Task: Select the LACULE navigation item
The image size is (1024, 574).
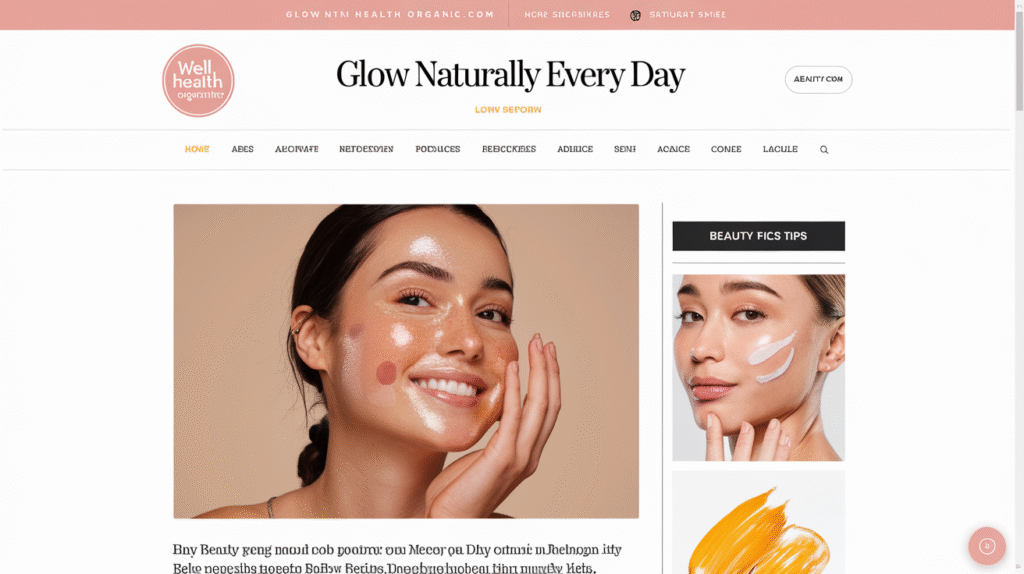Action: point(780,149)
